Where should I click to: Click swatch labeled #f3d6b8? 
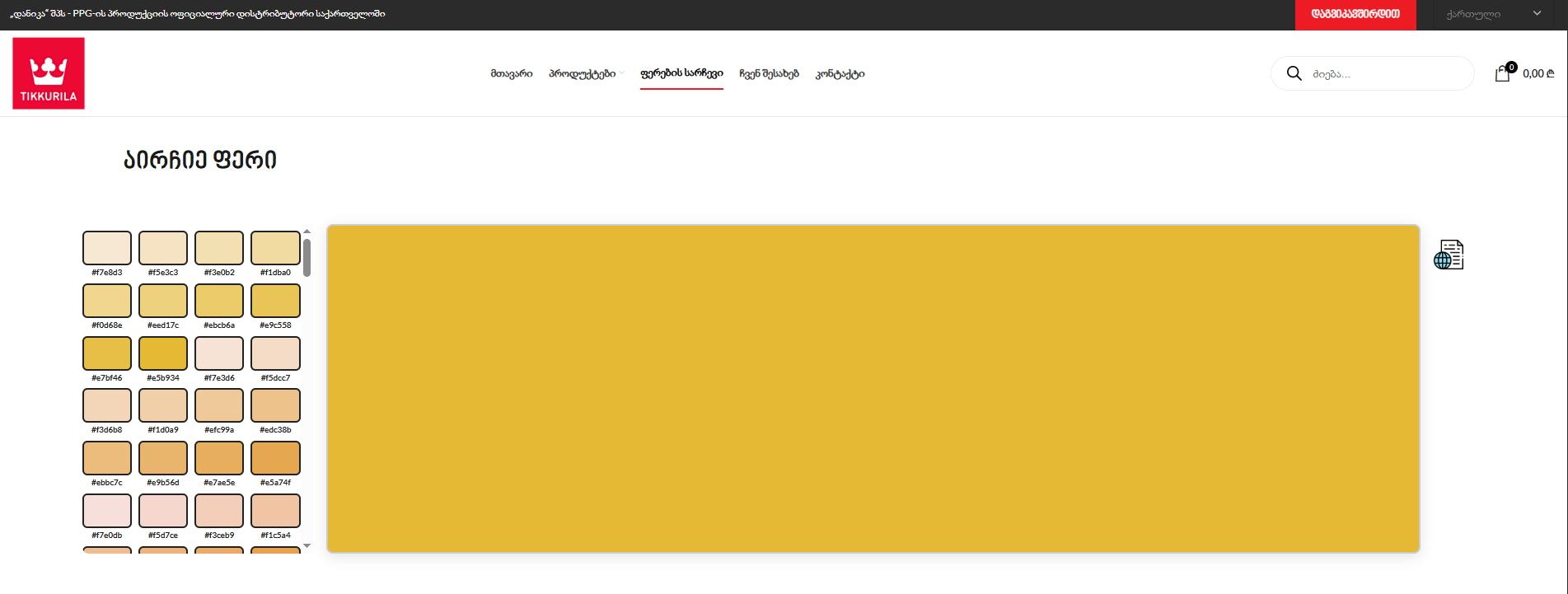point(107,405)
